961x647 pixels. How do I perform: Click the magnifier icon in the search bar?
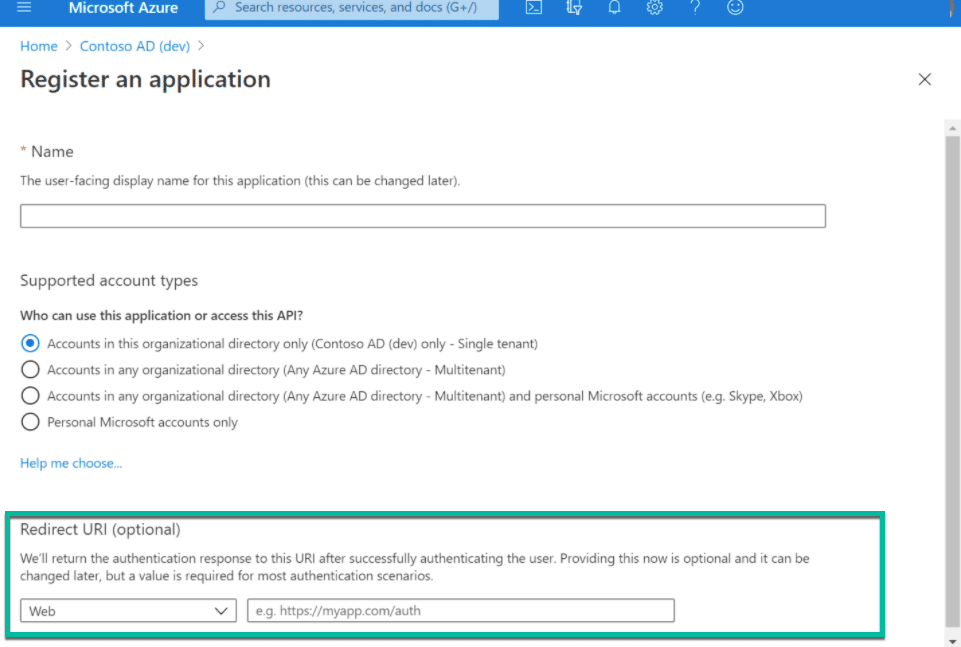pos(219,7)
